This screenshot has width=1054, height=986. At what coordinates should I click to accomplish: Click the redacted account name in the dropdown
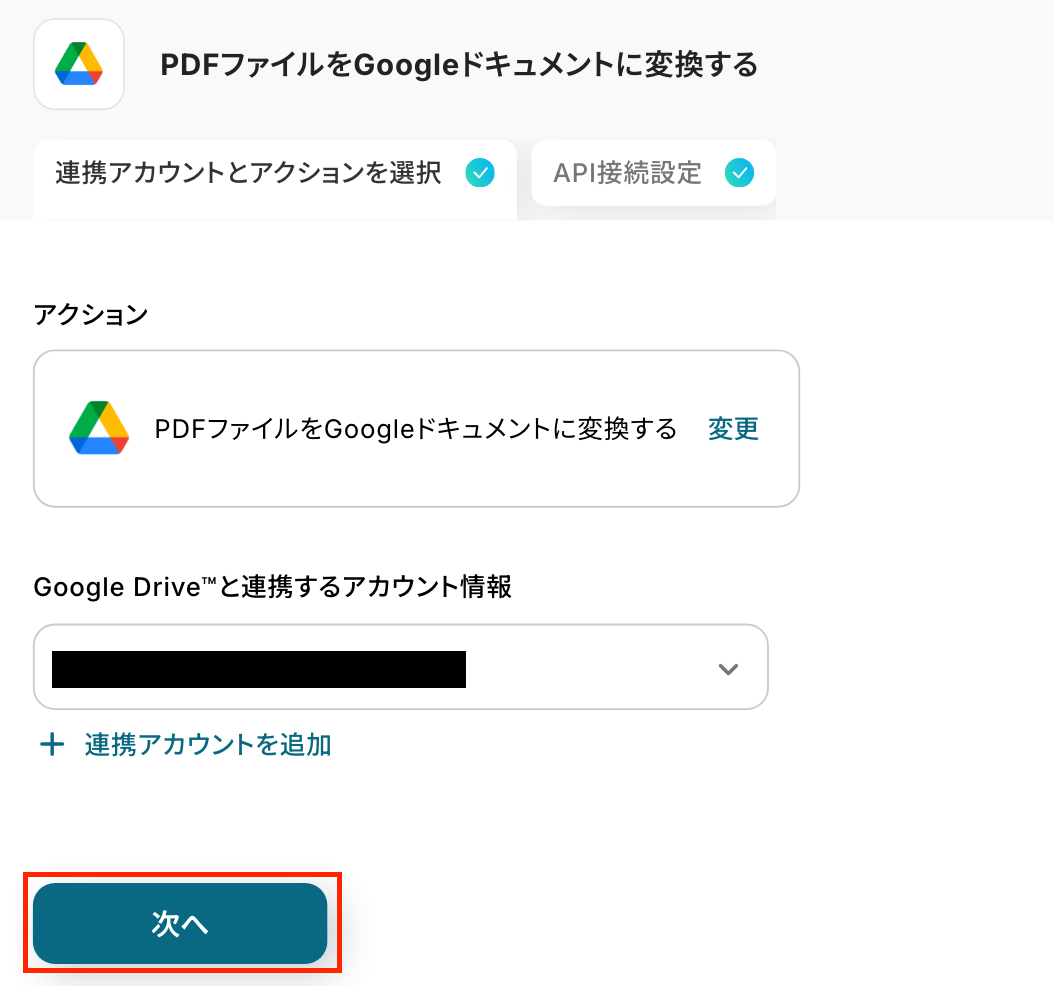pyautogui.click(x=259, y=669)
